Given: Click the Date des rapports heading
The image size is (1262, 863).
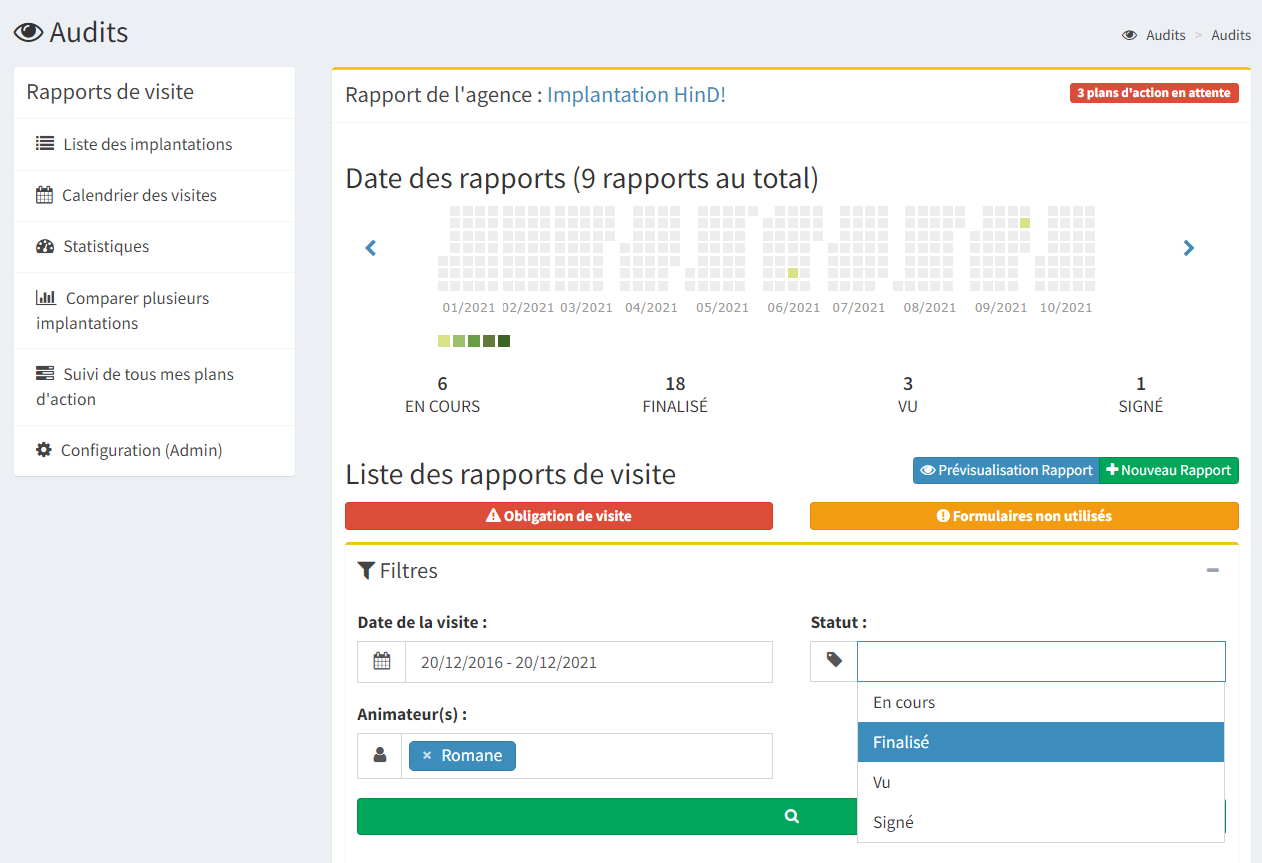Looking at the screenshot, I should [582, 179].
